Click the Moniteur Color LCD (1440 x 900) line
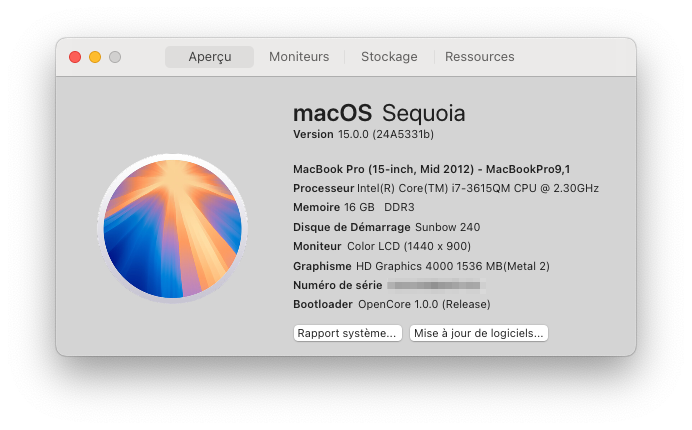 [382, 246]
